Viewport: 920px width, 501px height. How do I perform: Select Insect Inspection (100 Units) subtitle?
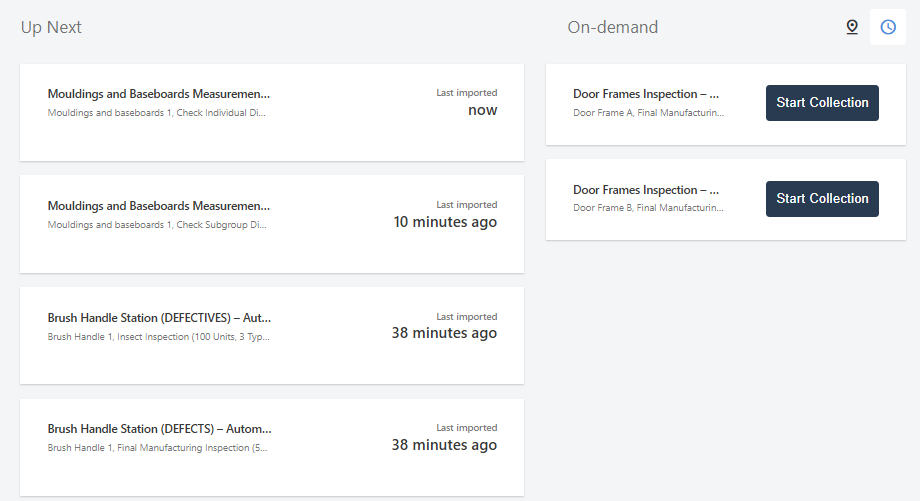click(x=158, y=337)
